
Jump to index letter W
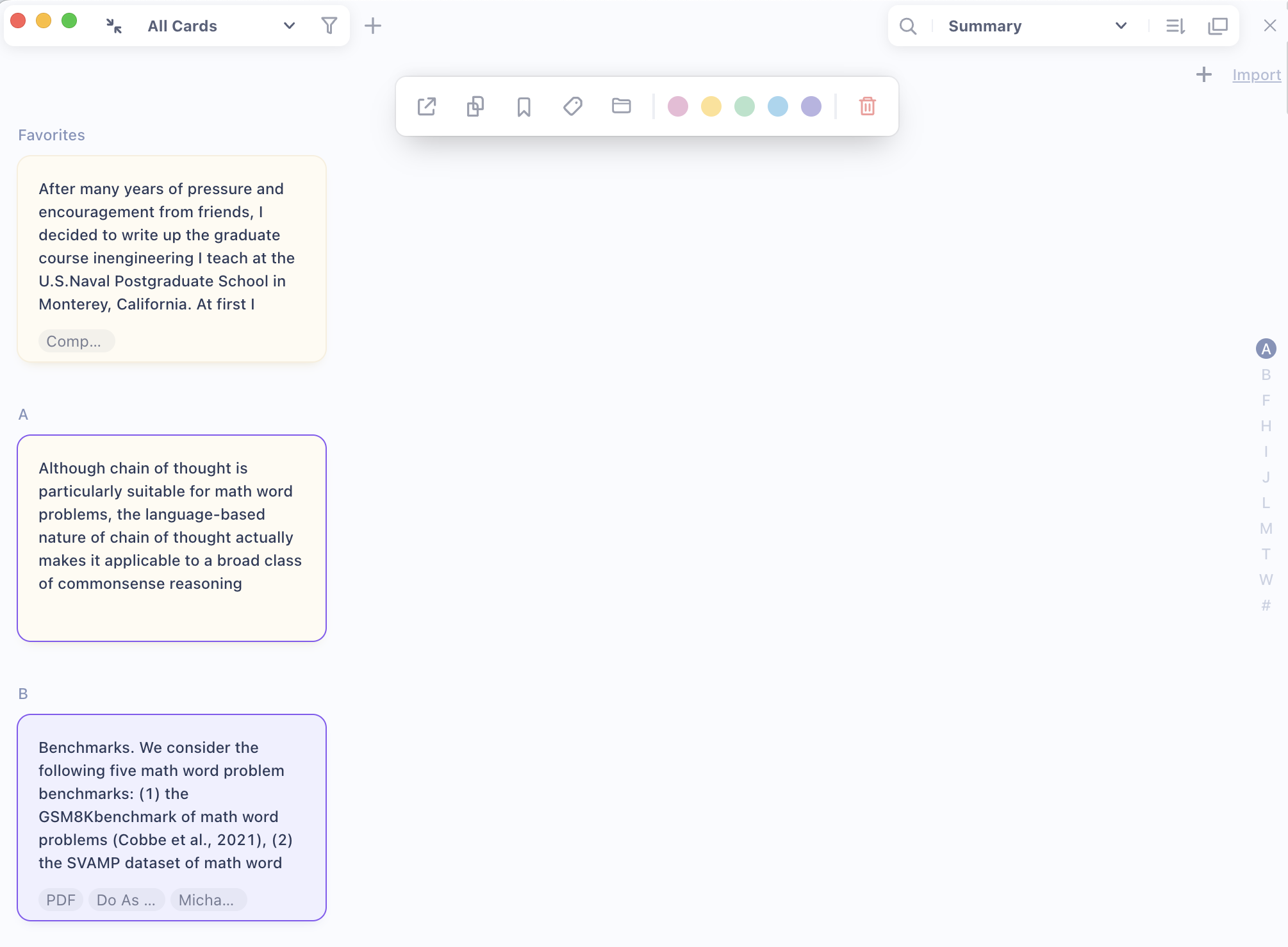pos(1266,580)
